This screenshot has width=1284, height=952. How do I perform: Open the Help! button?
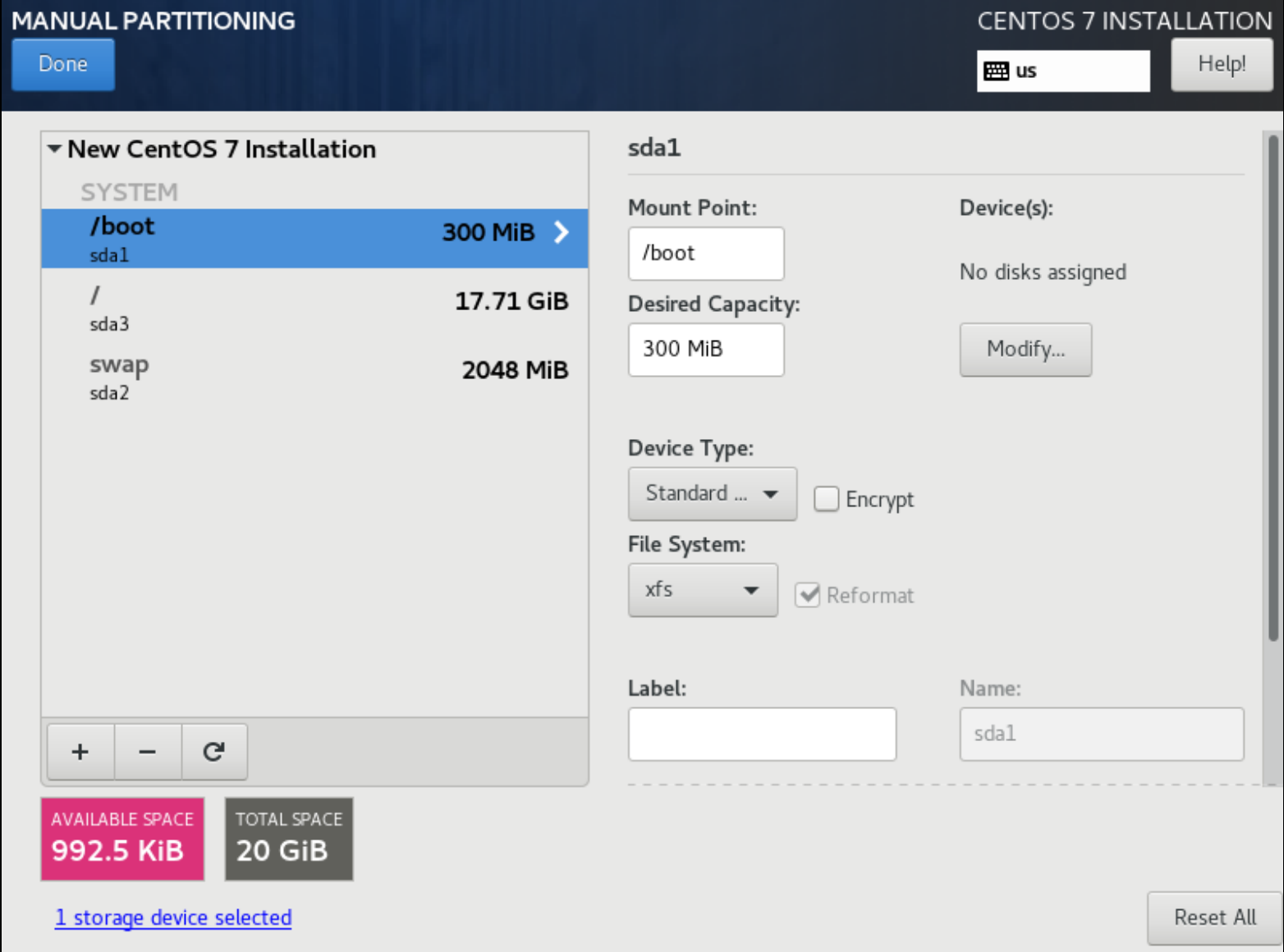[1222, 64]
